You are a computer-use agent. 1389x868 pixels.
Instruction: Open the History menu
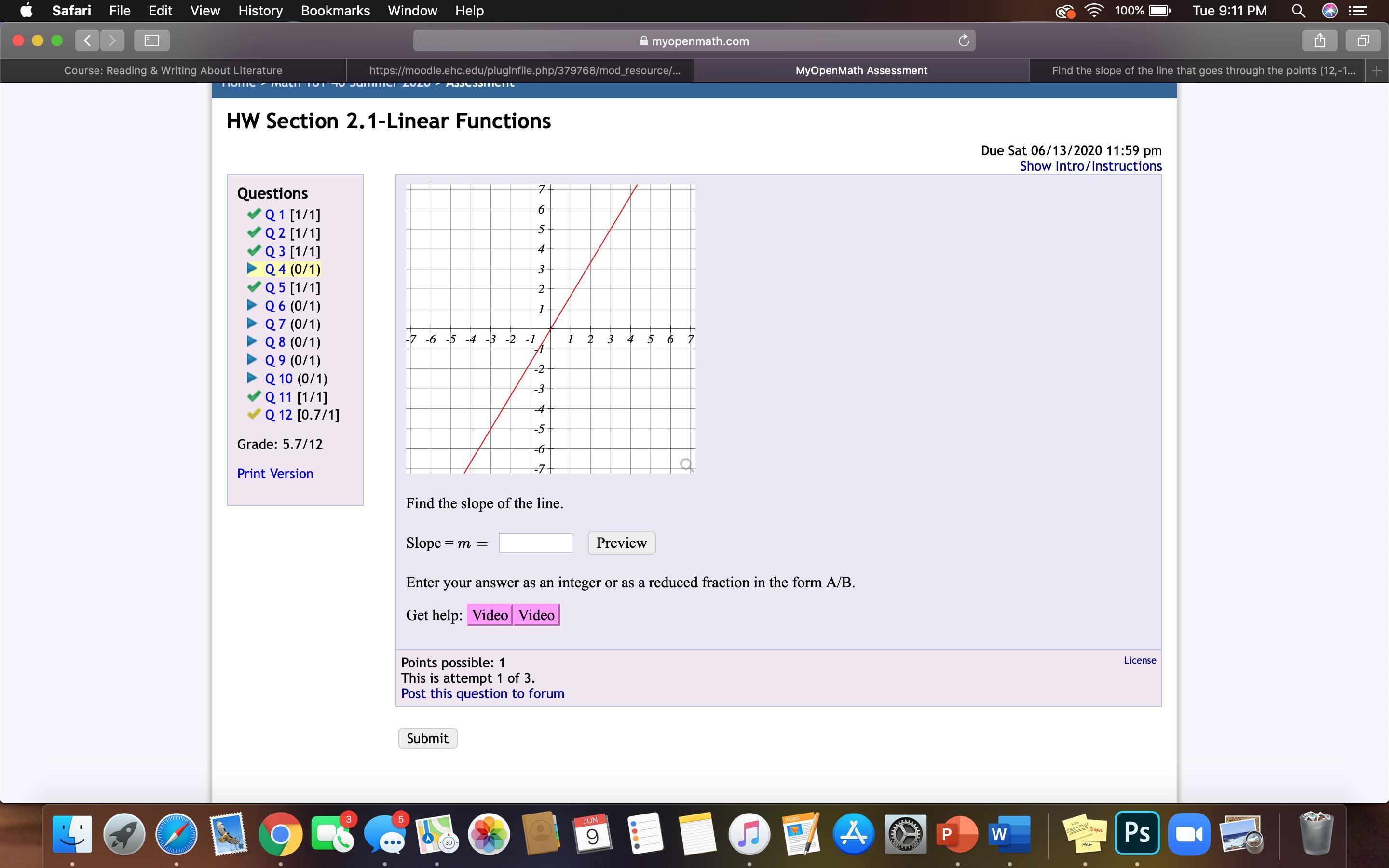point(260,11)
